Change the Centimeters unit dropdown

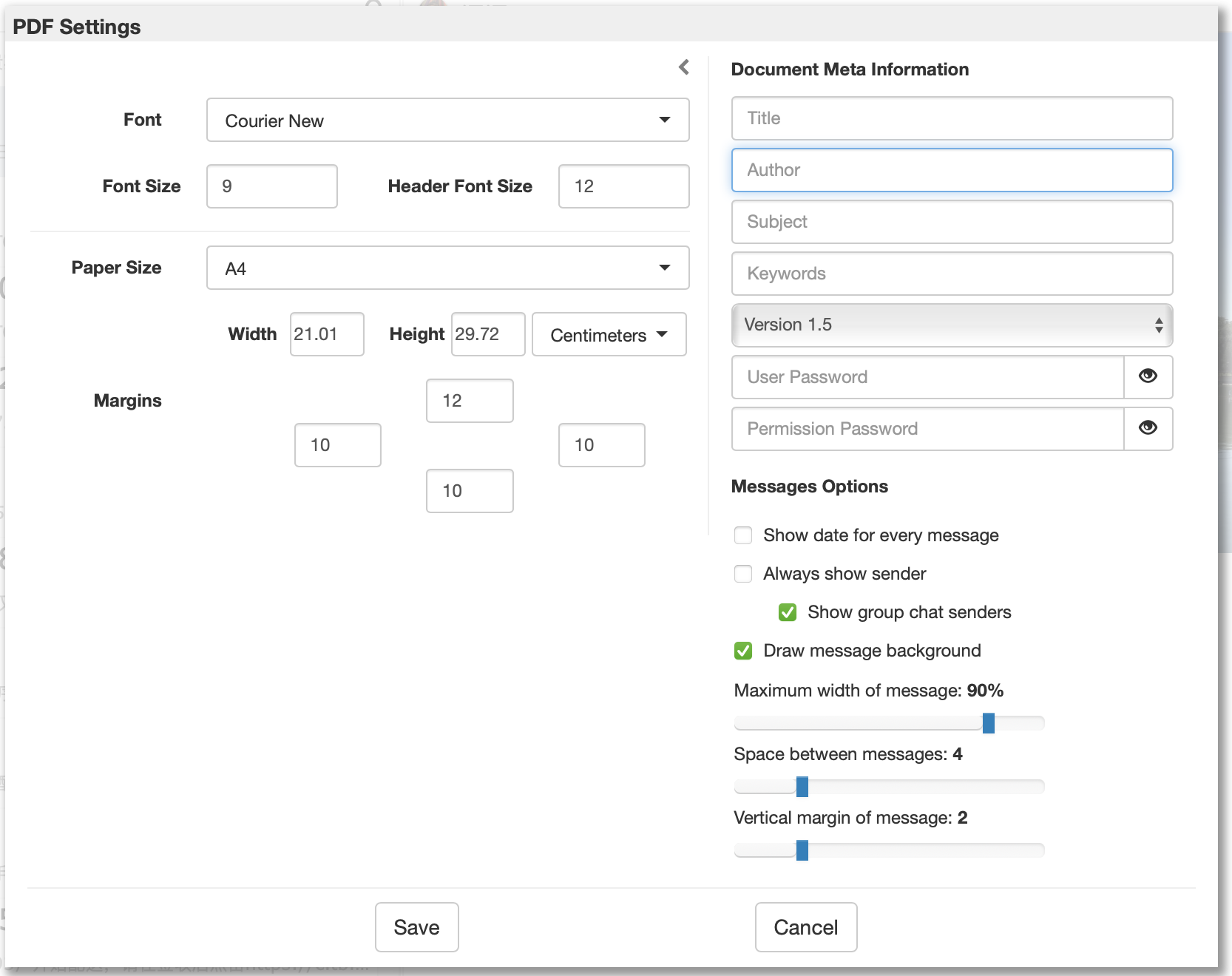pyautogui.click(x=609, y=335)
